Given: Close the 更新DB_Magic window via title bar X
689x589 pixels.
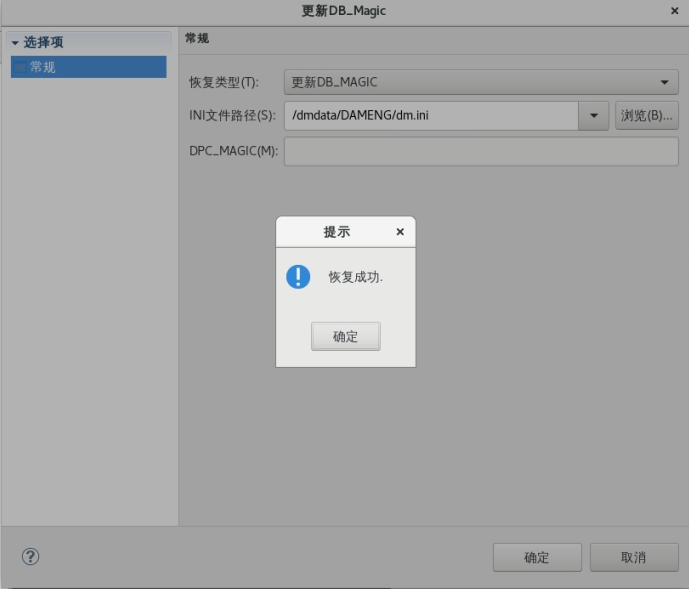Looking at the screenshot, I should point(675,10).
